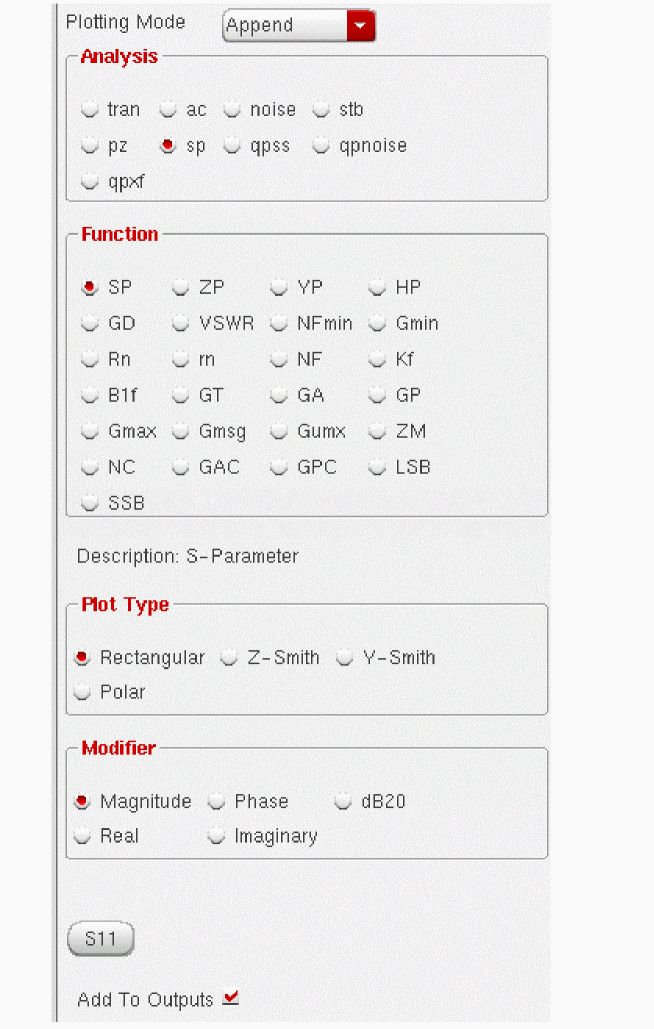Choose the GPC function option
This screenshot has height=1029, width=654.
coord(279,468)
